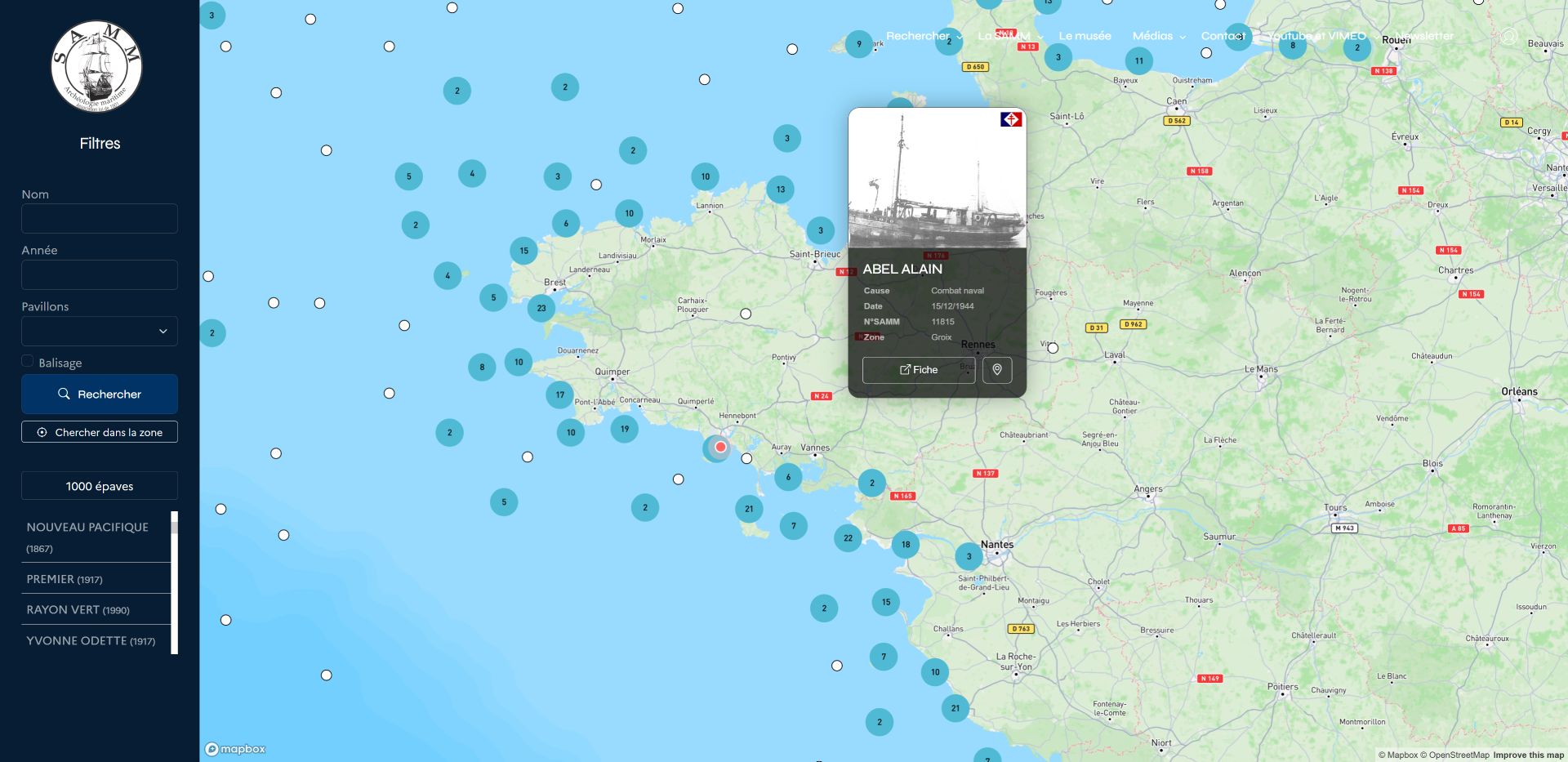Click the Chercher dans la zone button
Screen dimensions: 1568x762
(100, 432)
